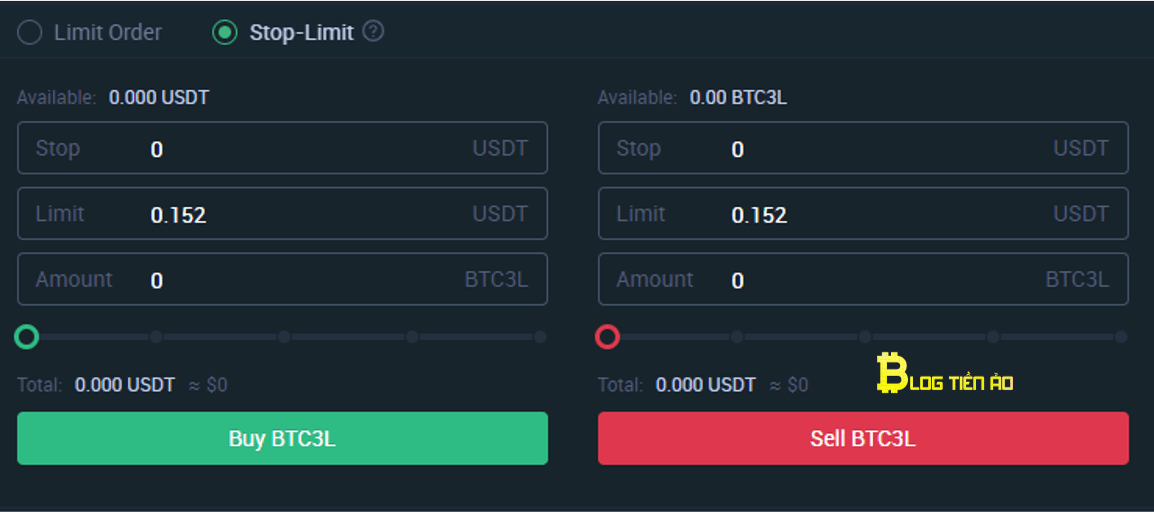Focus the sell-side Stop price field
Viewport: 1154px width, 512px height.
[x=863, y=148]
